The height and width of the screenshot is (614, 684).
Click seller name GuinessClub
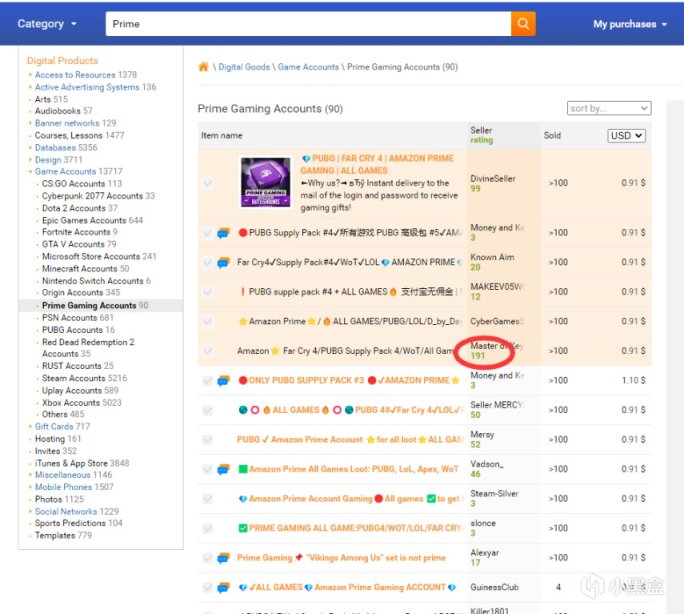494,587
